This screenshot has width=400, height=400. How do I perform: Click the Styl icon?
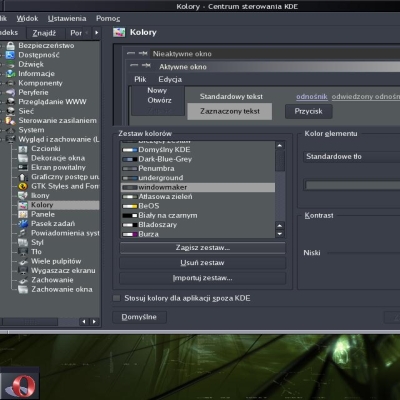click(23, 242)
